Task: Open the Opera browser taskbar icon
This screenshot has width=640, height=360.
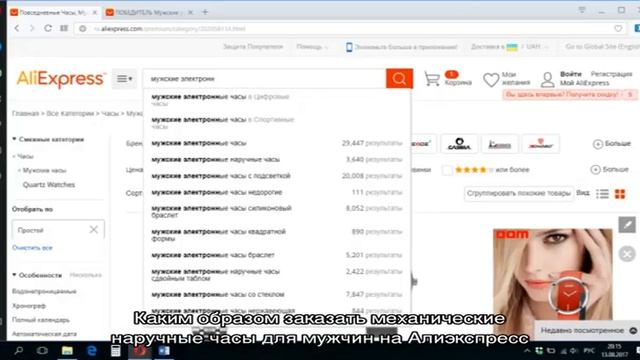Action: pos(140,351)
